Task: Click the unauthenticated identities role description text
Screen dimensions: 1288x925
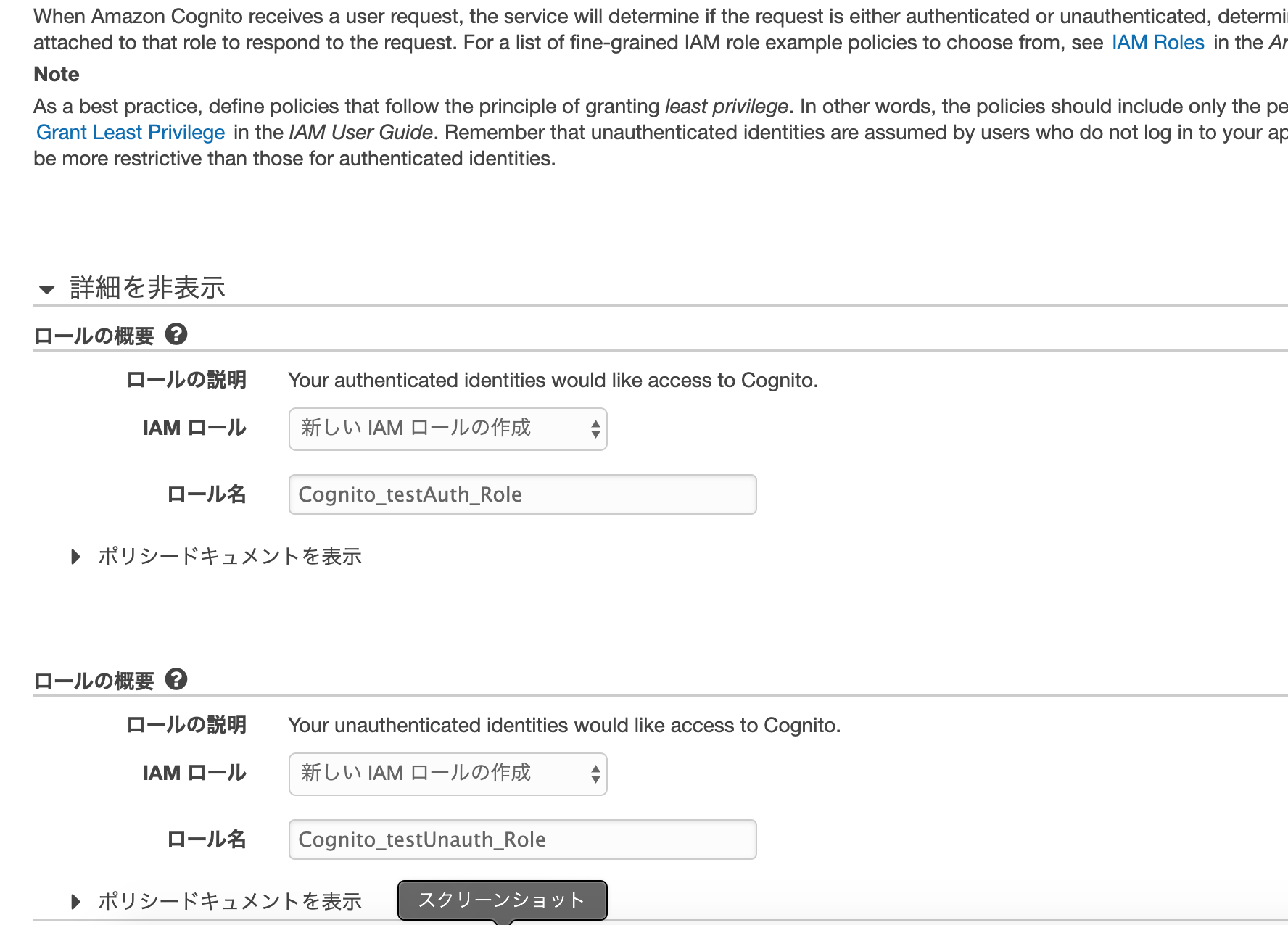Action: point(564,726)
